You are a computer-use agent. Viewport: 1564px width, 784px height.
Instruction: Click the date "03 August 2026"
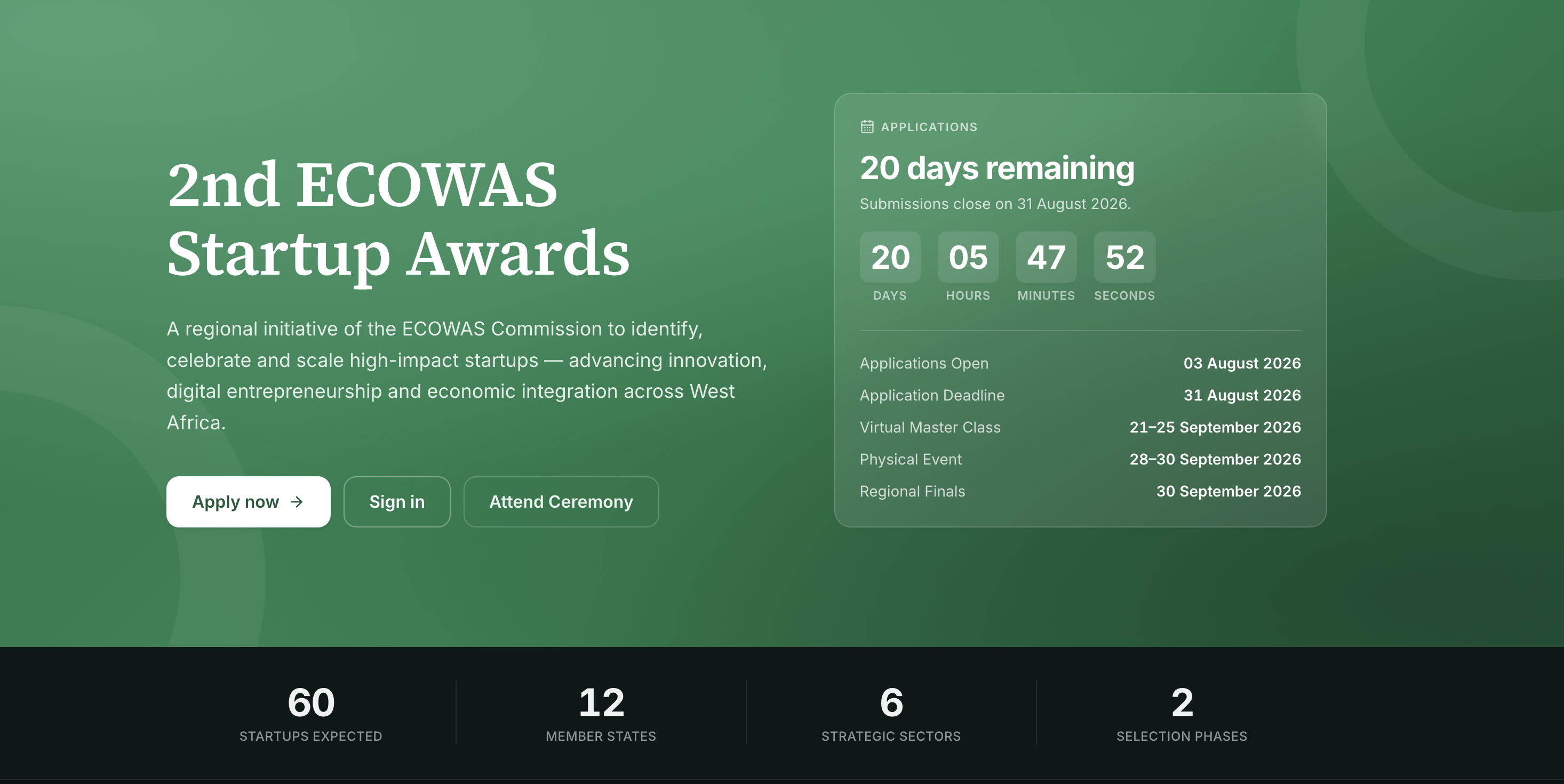point(1242,364)
